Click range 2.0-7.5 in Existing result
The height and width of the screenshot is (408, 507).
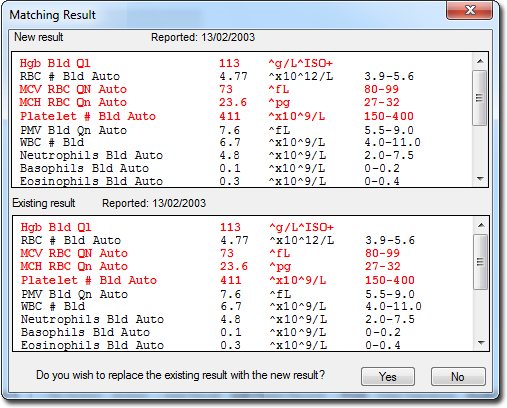click(390, 319)
